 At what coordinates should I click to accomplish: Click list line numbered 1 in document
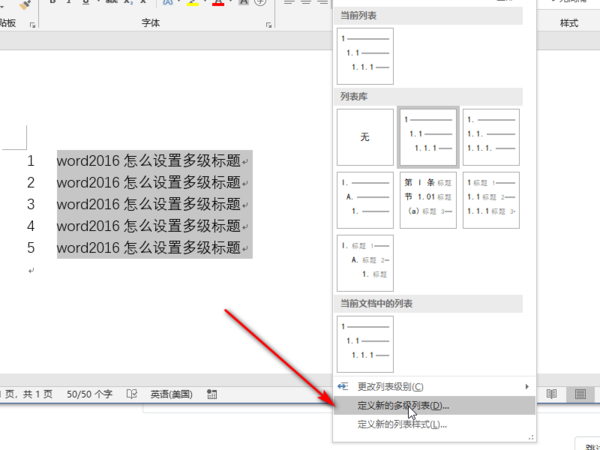[x=148, y=161]
